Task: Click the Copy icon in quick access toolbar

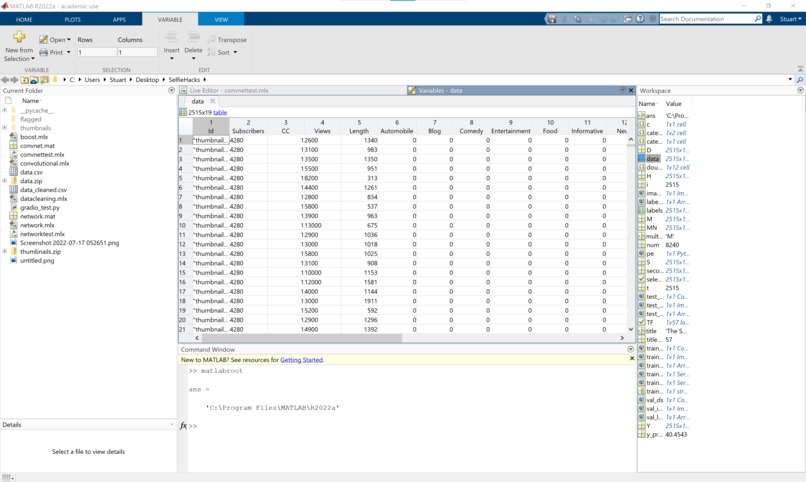Action: (x=577, y=19)
